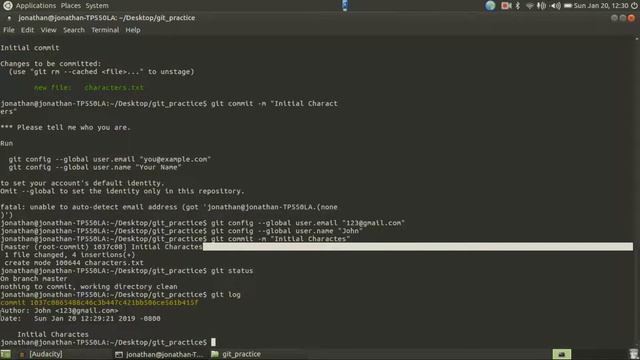The height and width of the screenshot is (360, 640).
Task: Open the Places menu
Action: coord(71,5)
